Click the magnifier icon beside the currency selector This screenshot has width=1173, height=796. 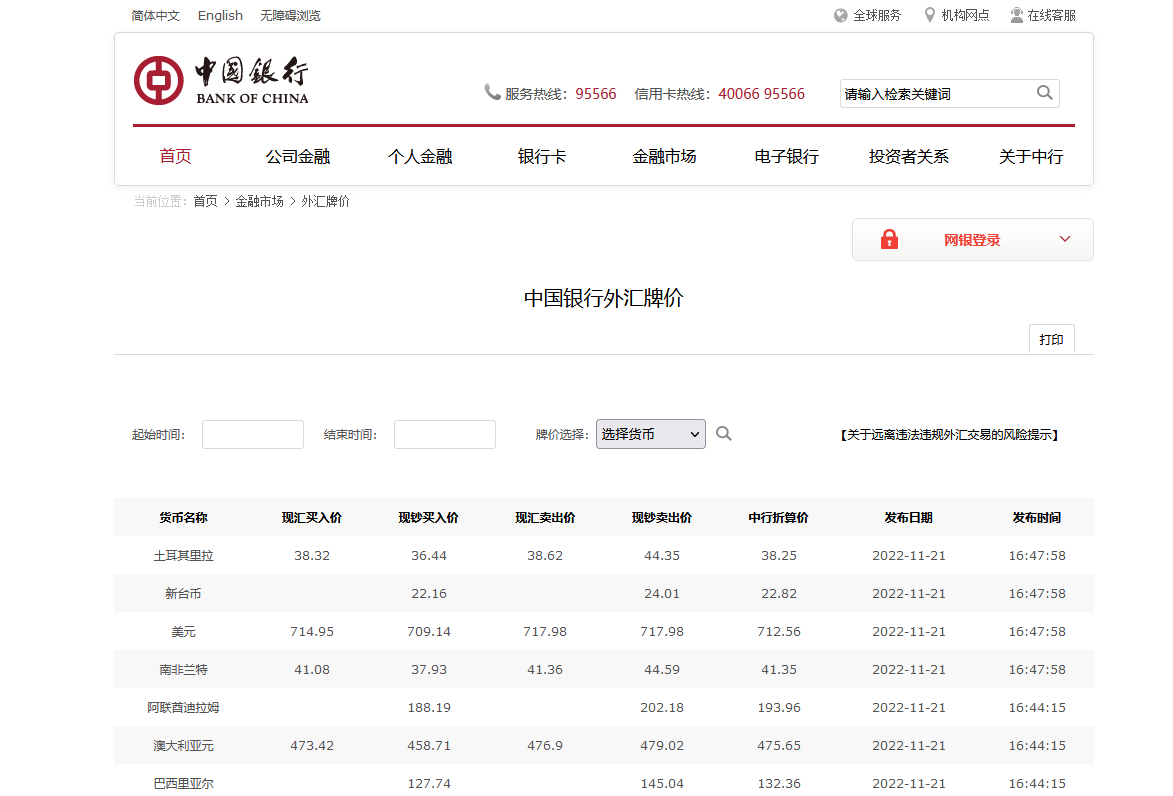723,434
